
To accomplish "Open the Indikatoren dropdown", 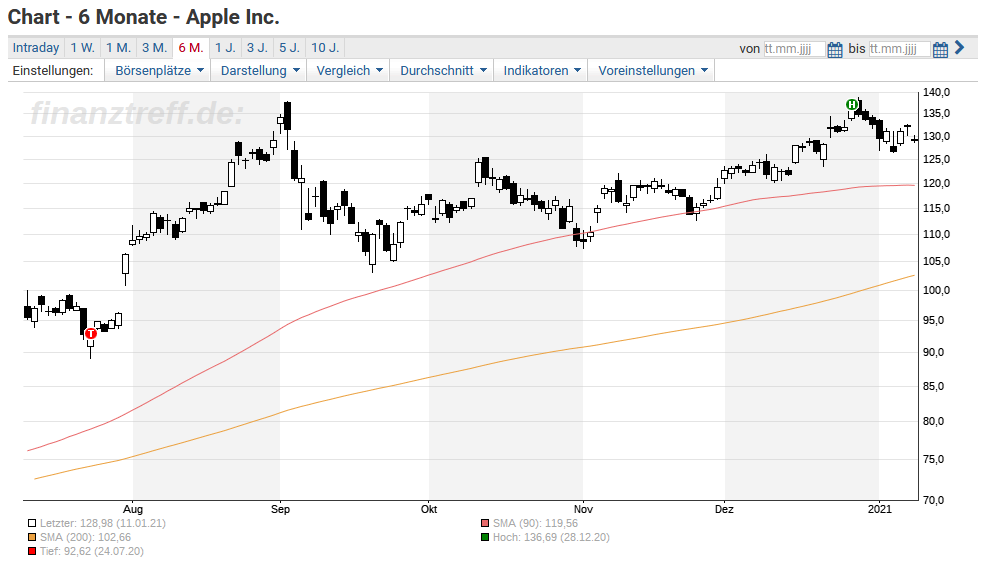I will 542,70.
